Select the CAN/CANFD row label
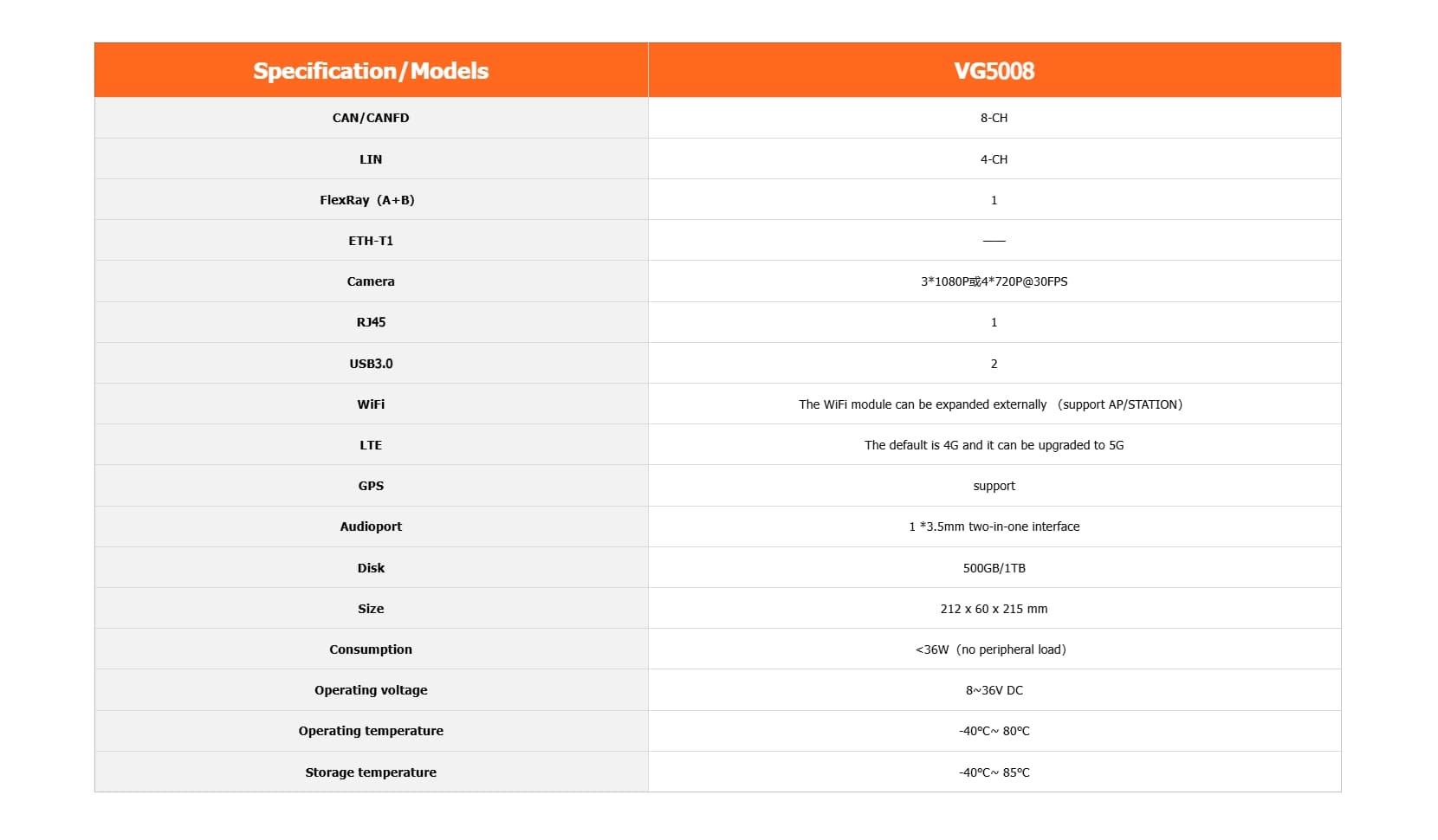The width and height of the screenshot is (1438, 840). (x=371, y=118)
